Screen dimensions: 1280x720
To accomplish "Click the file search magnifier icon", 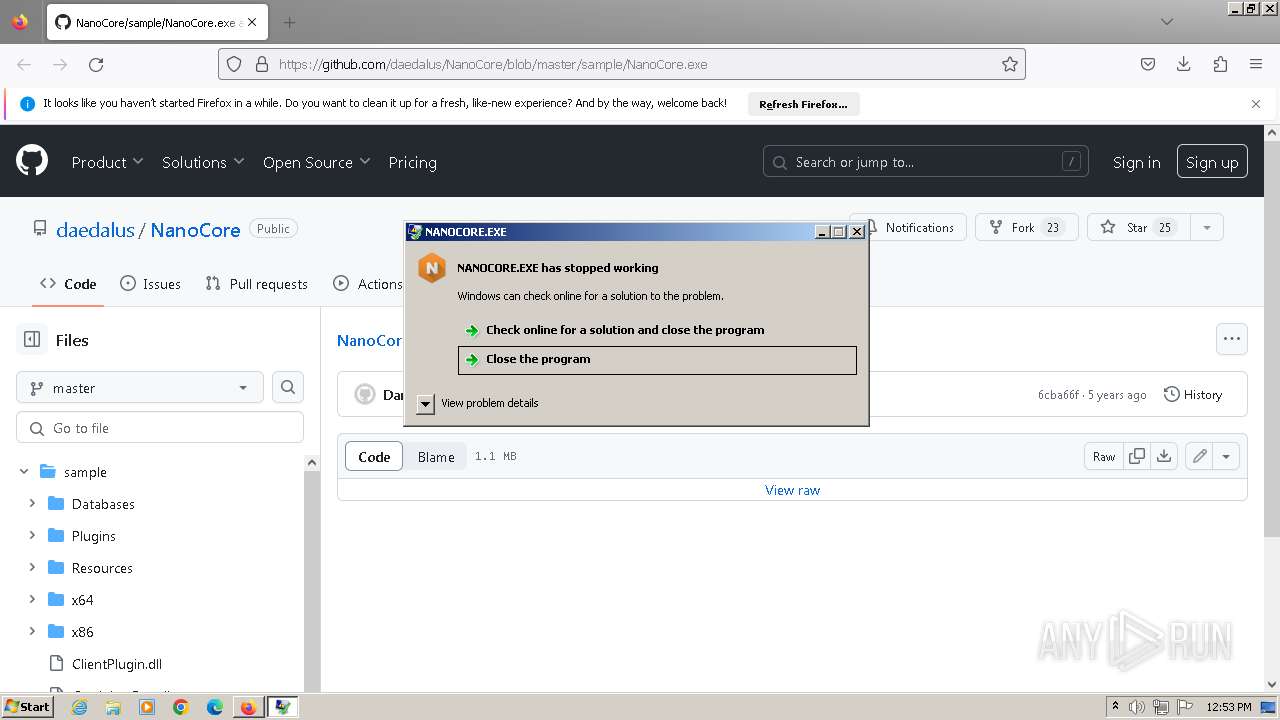I will 288,387.
